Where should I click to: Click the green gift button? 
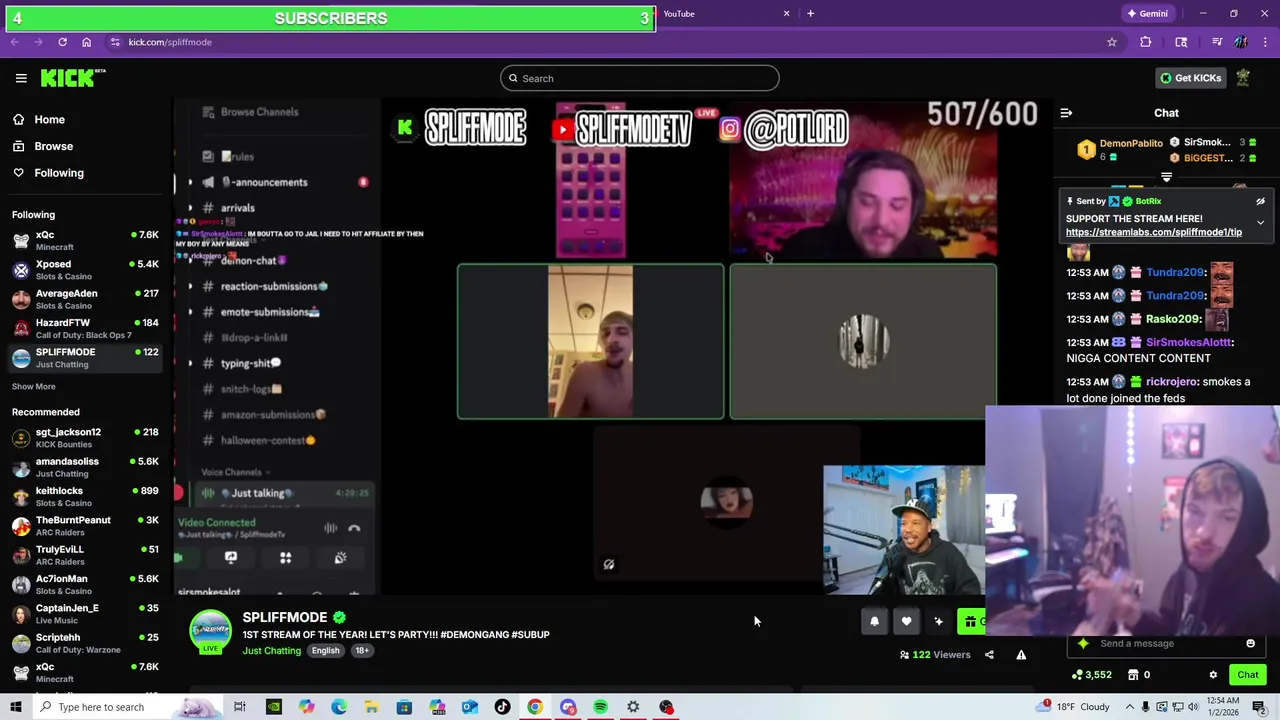[971, 622]
